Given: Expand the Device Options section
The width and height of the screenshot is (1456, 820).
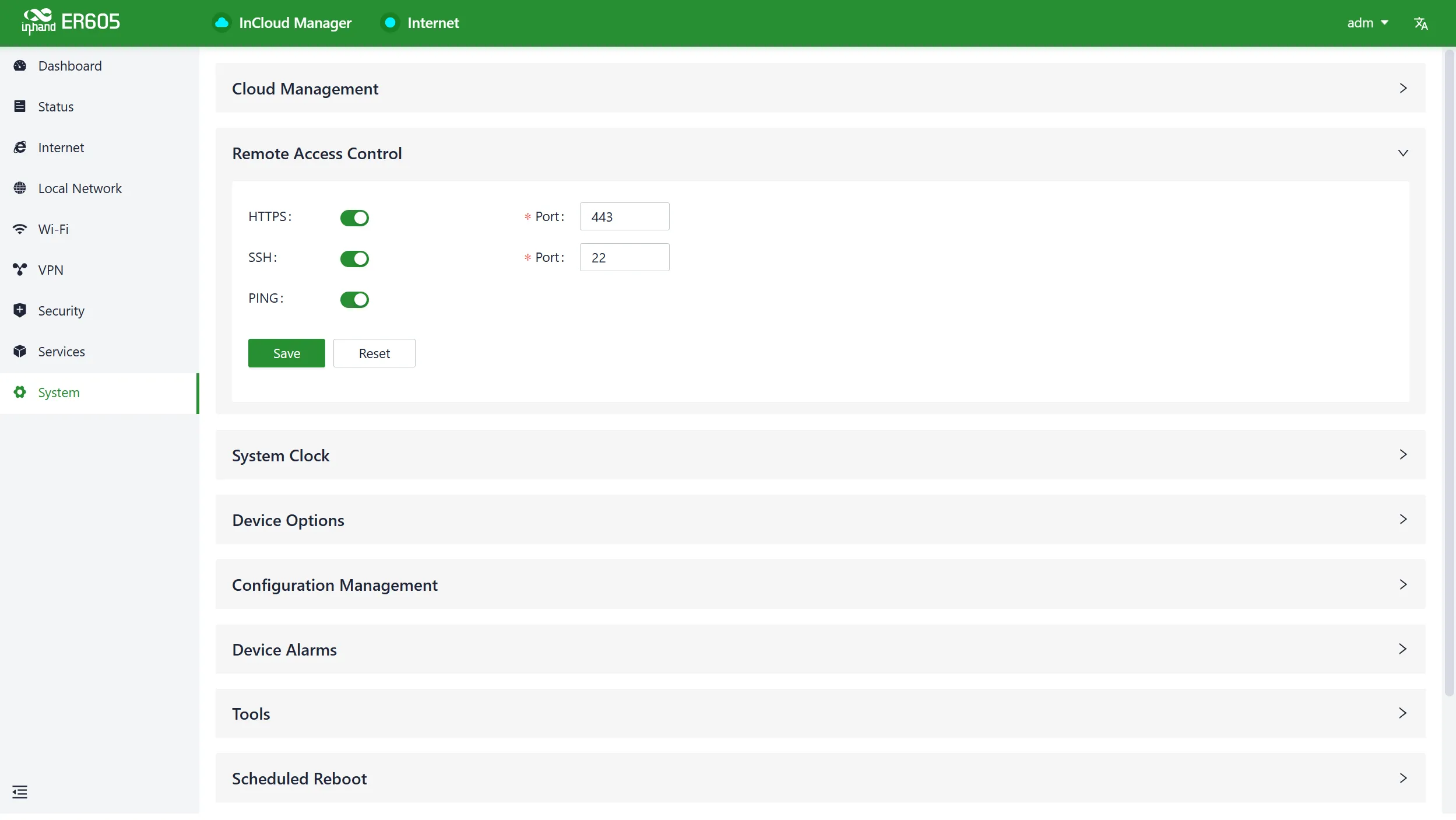Looking at the screenshot, I should point(821,520).
